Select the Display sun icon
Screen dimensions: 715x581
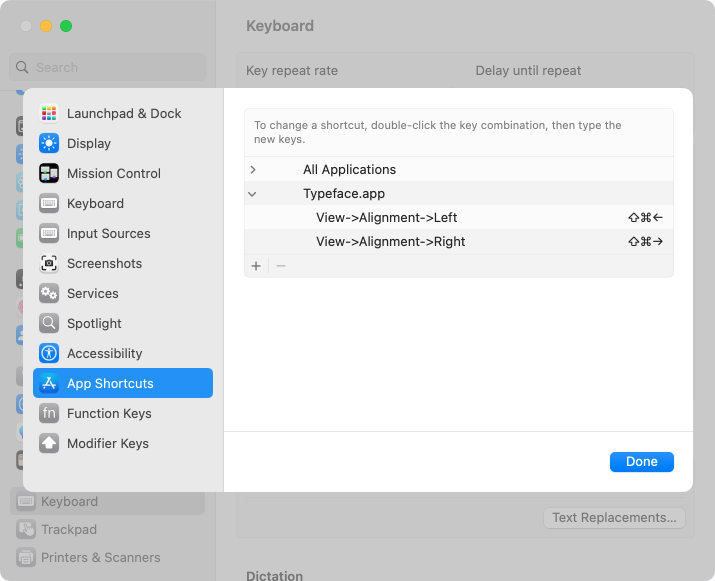[x=49, y=143]
